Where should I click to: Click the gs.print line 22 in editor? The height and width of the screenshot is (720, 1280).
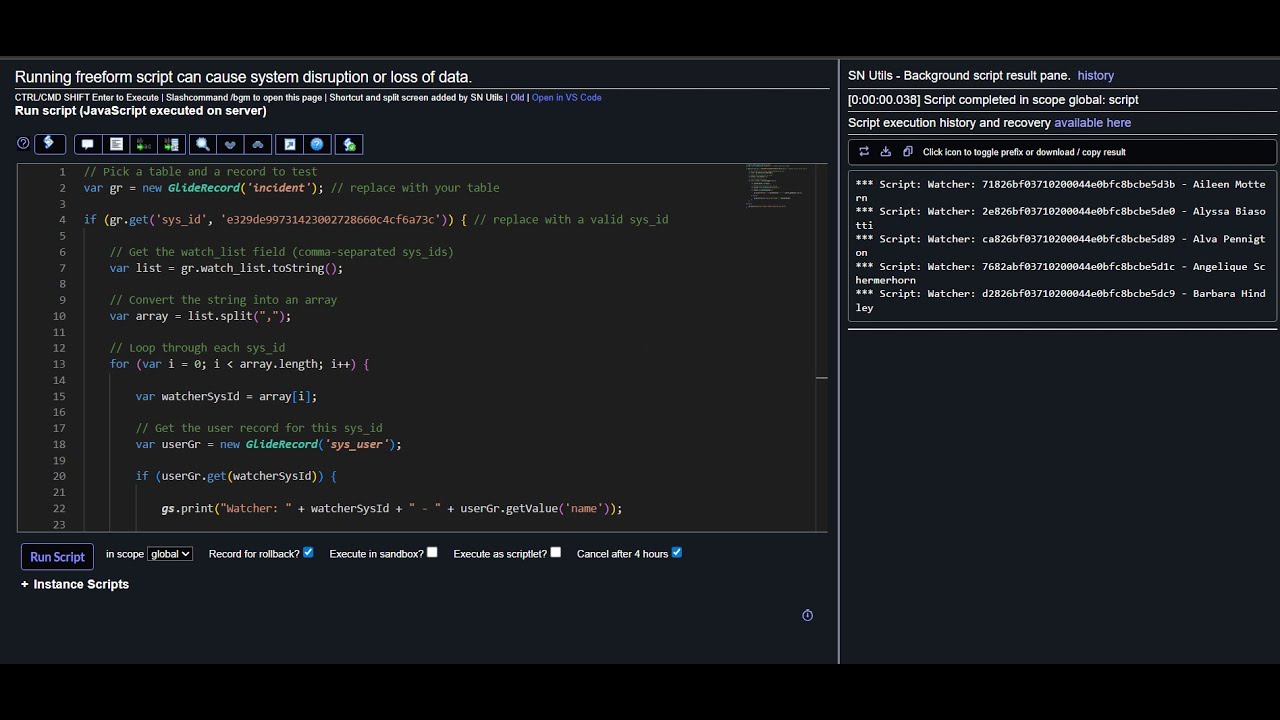[392, 508]
